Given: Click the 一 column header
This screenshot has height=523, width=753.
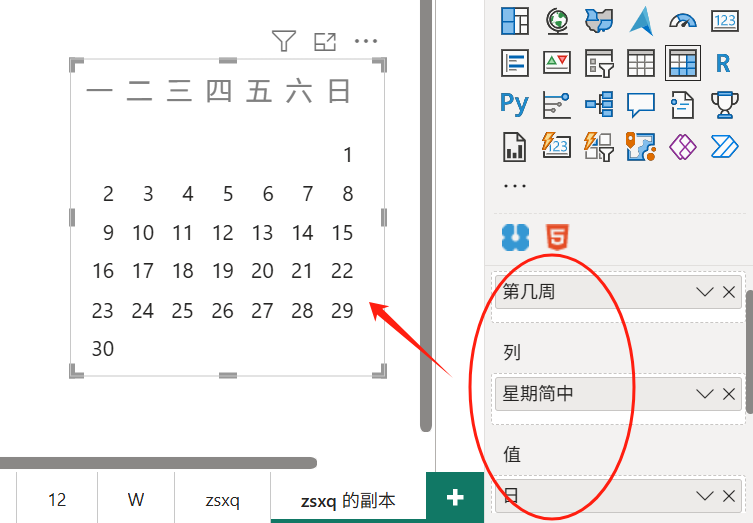Looking at the screenshot, I should tap(99, 90).
